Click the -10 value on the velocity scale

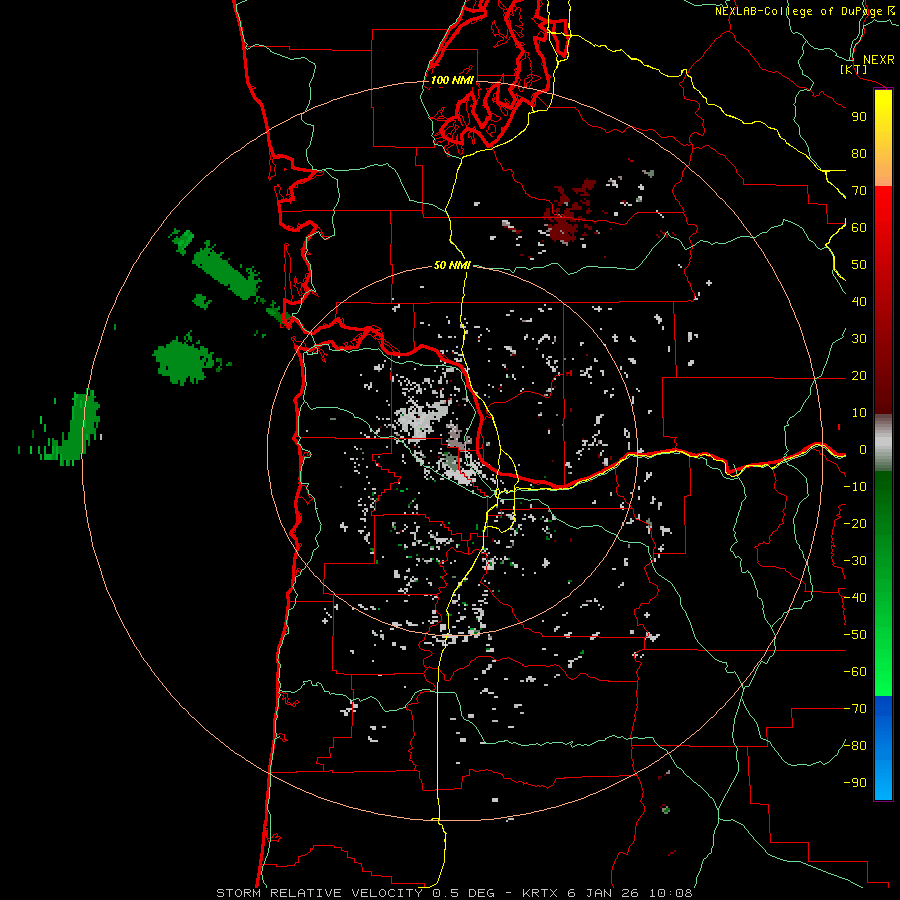(x=855, y=487)
